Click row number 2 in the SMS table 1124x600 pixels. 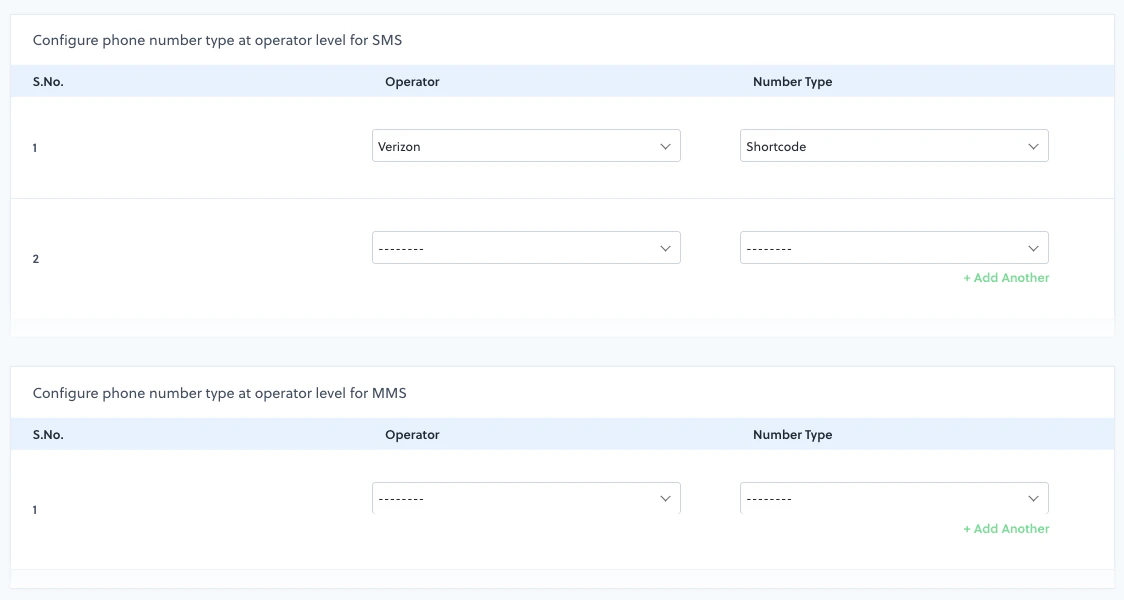coord(35,258)
